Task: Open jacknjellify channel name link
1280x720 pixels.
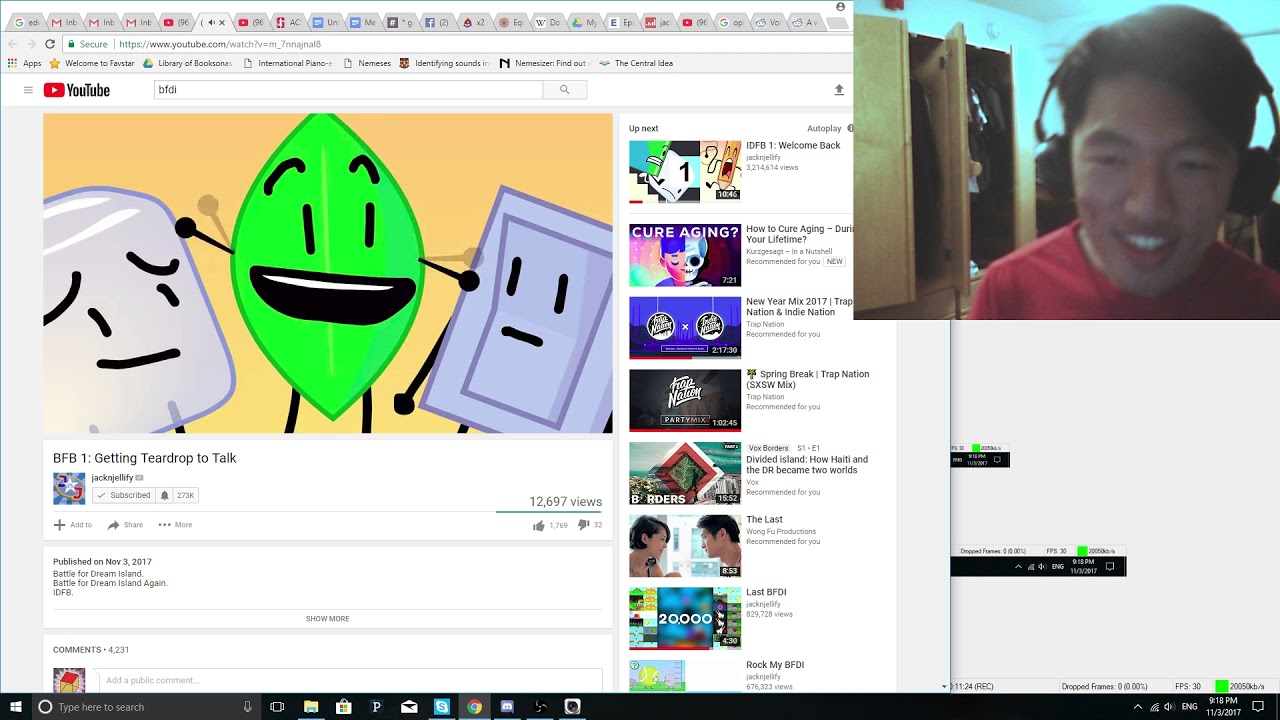Action: coord(112,478)
